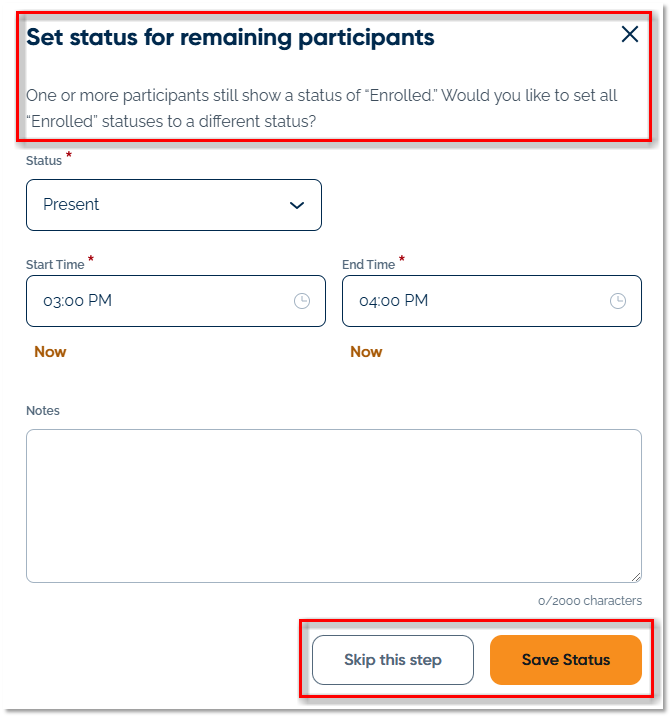Click the 'Set status for remaining participants' heading

tap(230, 38)
